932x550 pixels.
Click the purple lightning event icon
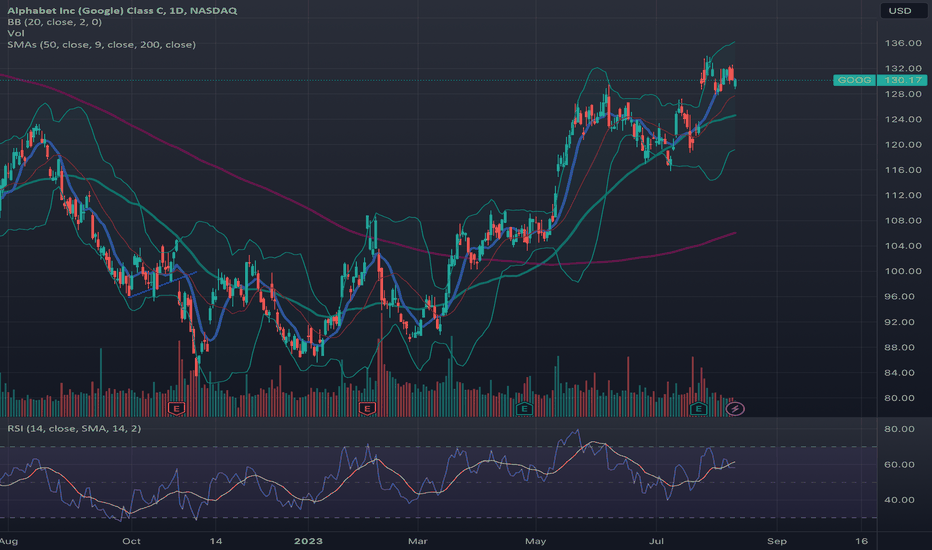[x=735, y=408]
